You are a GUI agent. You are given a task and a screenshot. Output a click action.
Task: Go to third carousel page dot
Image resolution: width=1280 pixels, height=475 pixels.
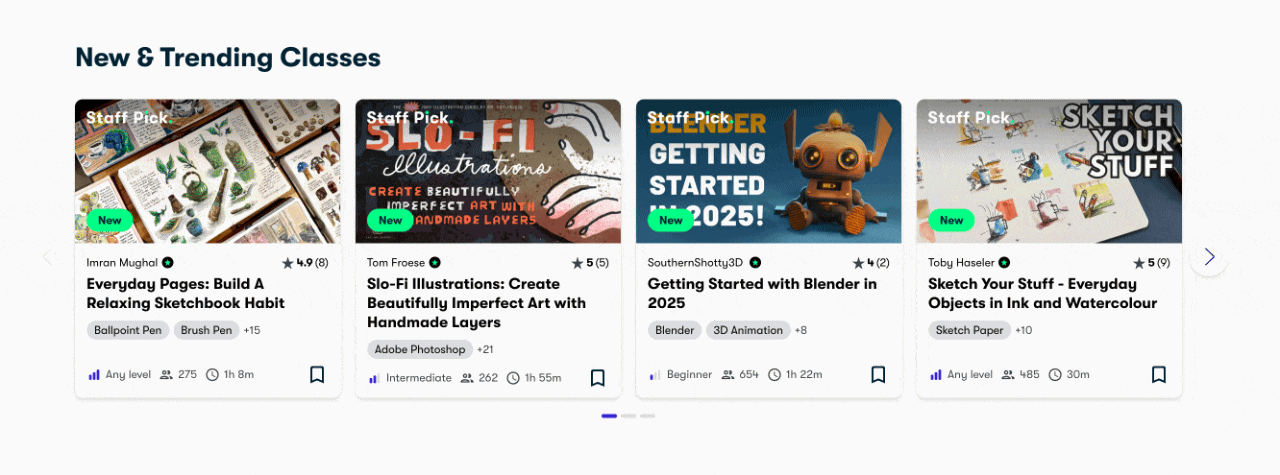(x=648, y=415)
